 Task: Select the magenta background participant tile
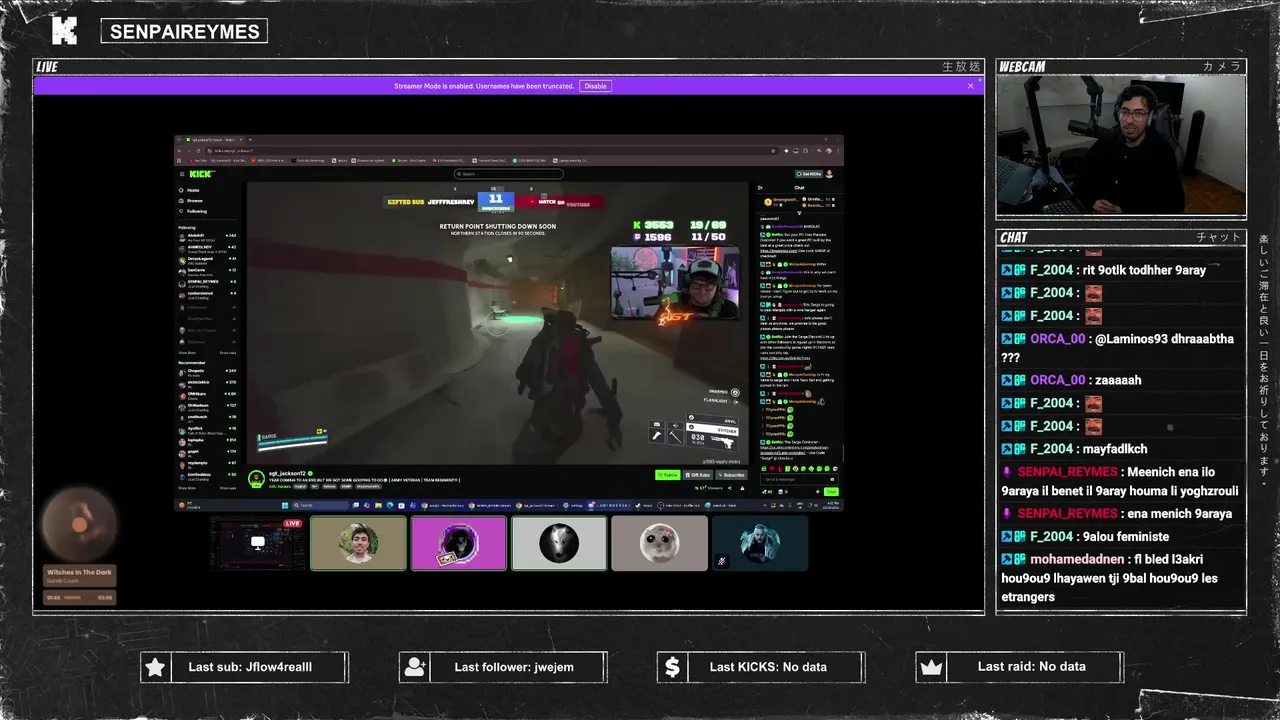tap(459, 543)
